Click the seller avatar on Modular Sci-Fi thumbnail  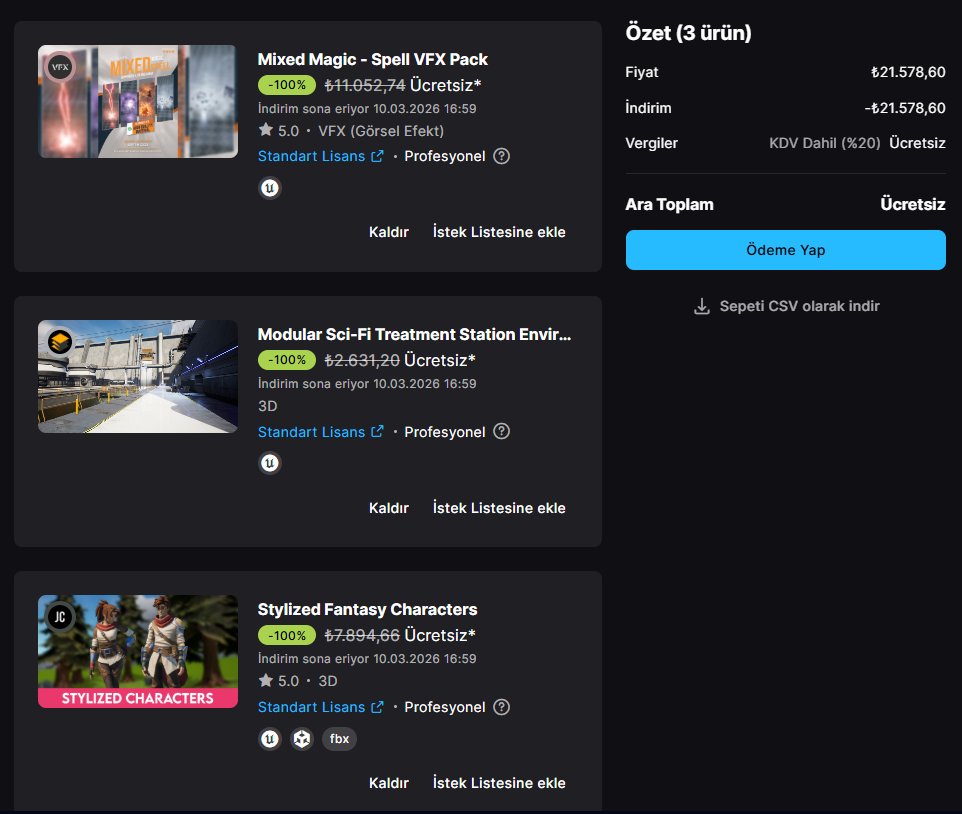pyautogui.click(x=60, y=342)
